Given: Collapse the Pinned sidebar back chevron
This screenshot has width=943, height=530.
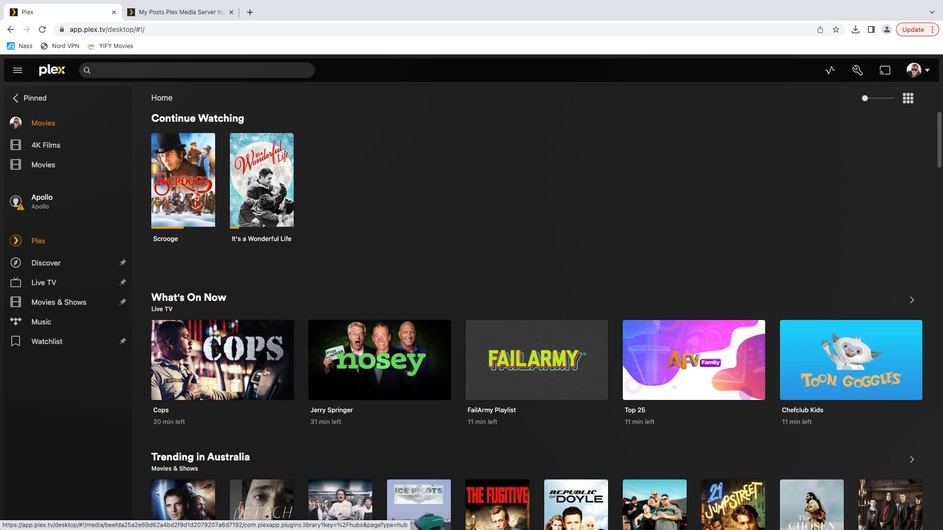Looking at the screenshot, I should pyautogui.click(x=16, y=98).
